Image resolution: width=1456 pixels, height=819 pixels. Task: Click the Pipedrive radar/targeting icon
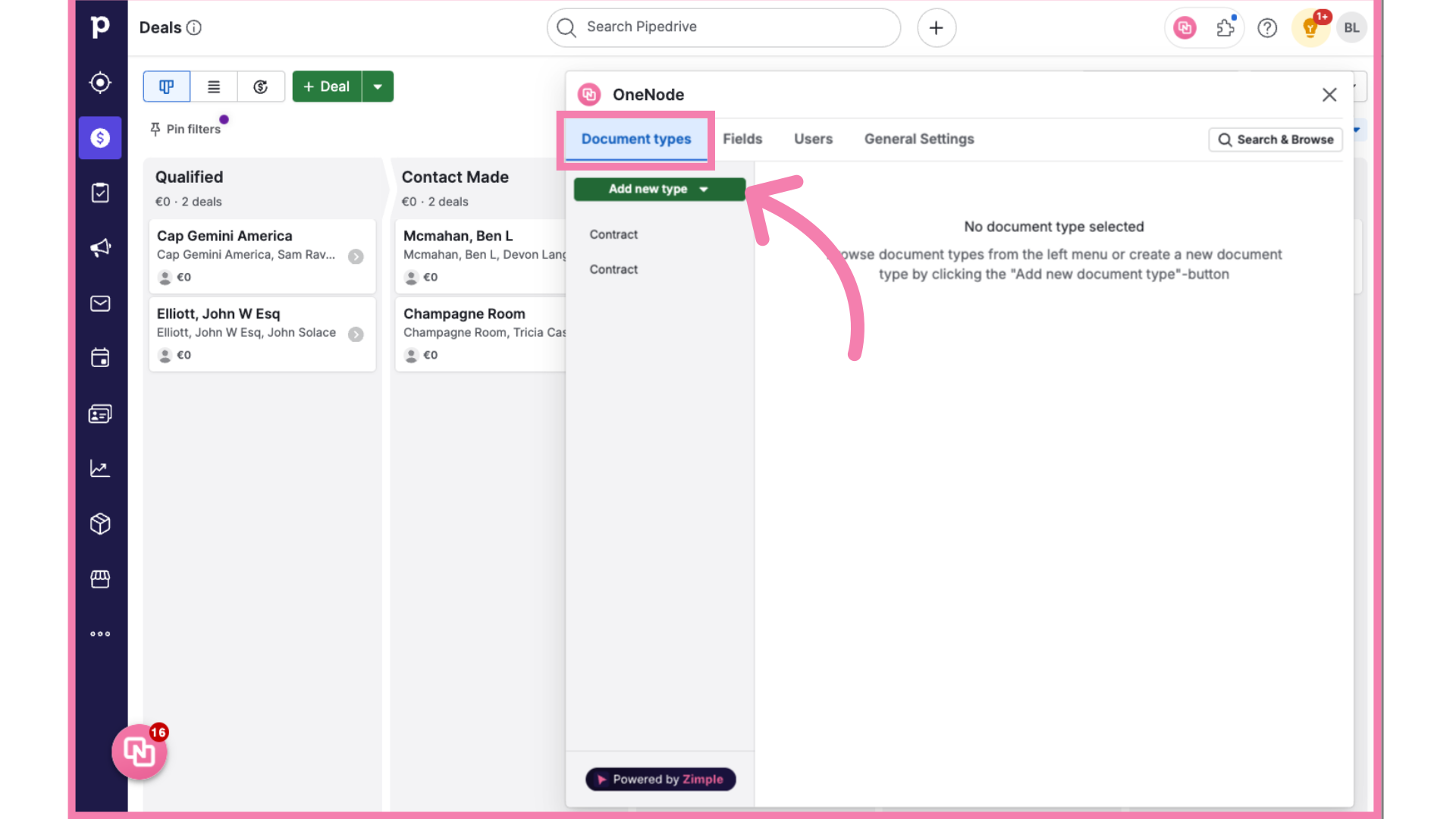click(x=100, y=83)
